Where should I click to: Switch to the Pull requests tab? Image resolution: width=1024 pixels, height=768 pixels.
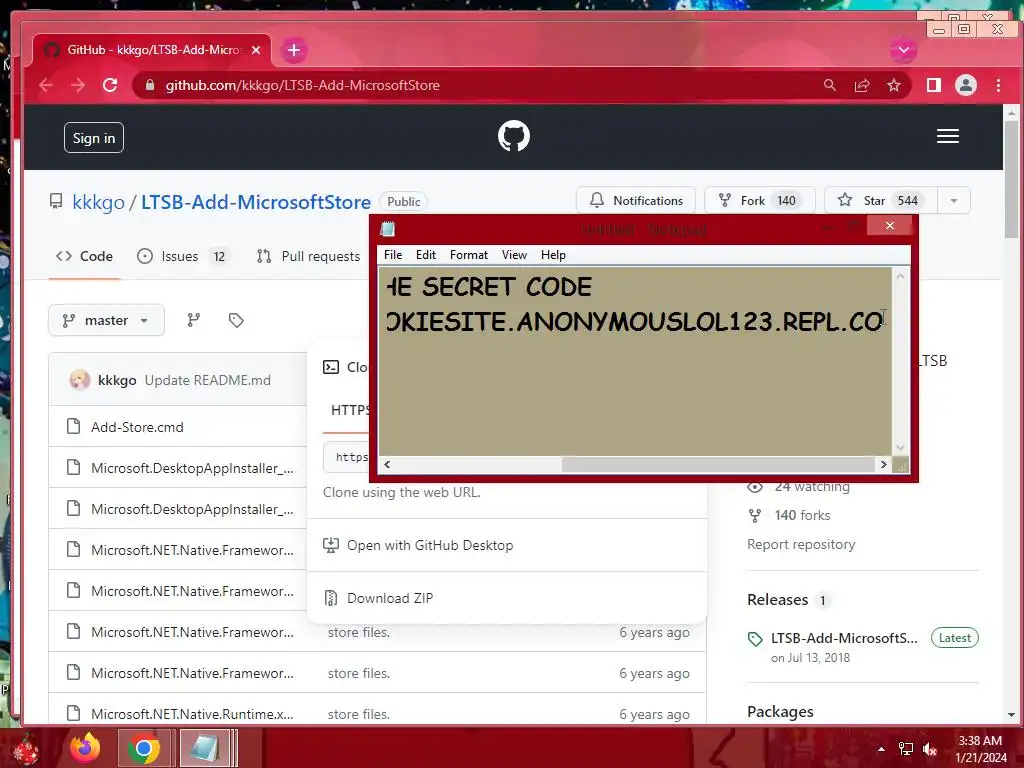click(308, 256)
